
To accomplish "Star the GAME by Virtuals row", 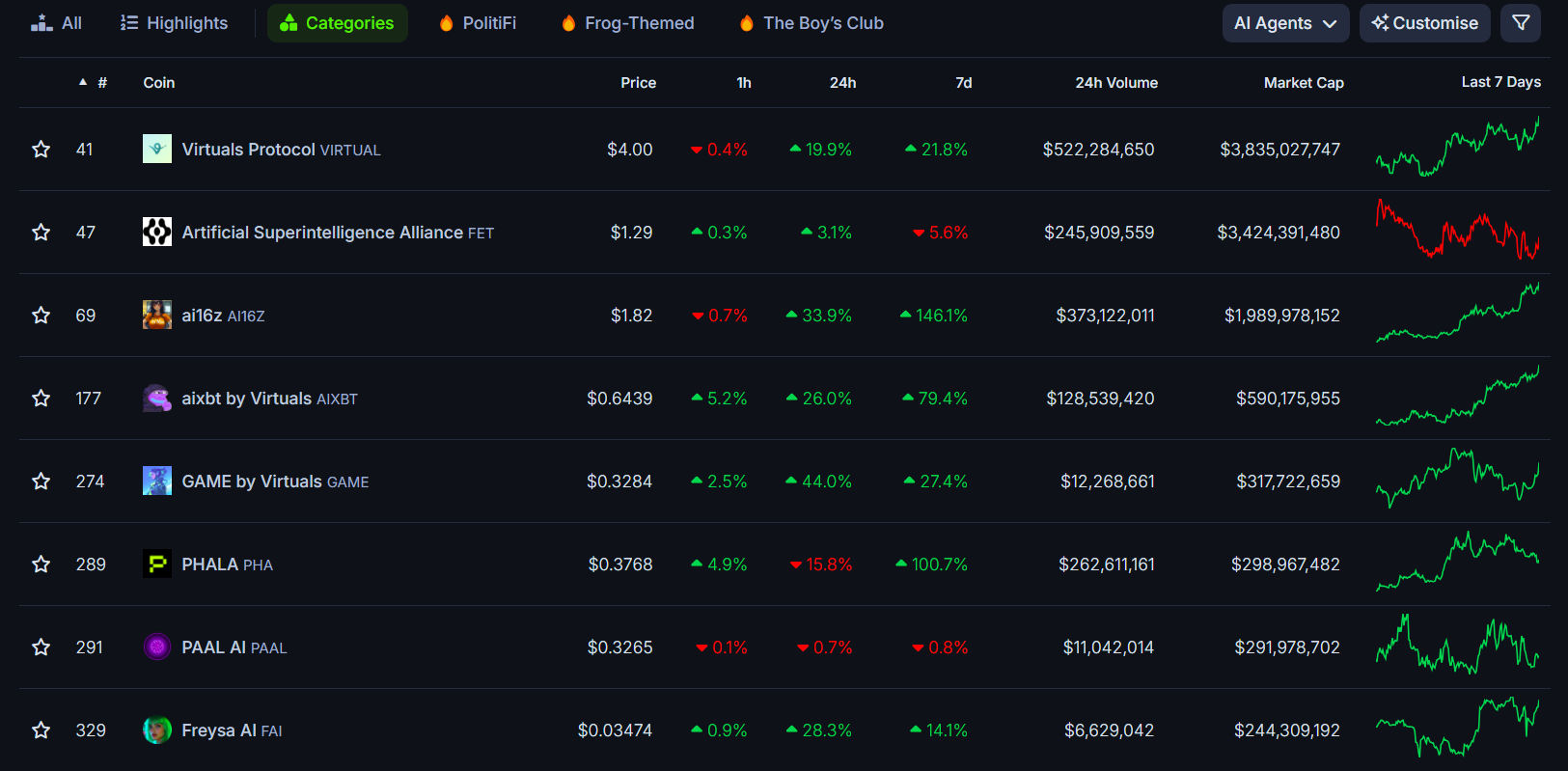I will click(x=41, y=482).
